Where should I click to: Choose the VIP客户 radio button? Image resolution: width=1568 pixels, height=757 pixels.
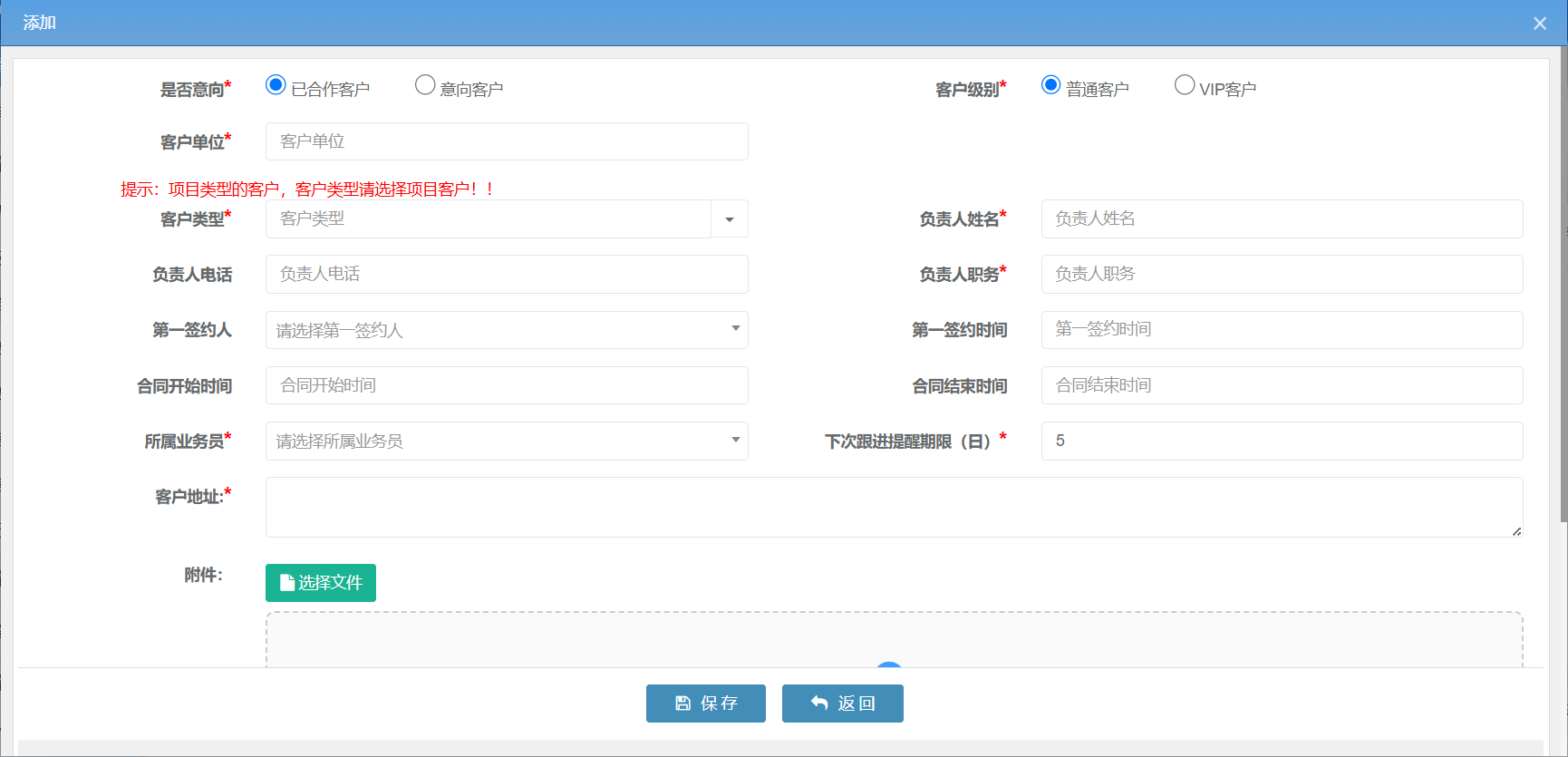pos(1184,85)
